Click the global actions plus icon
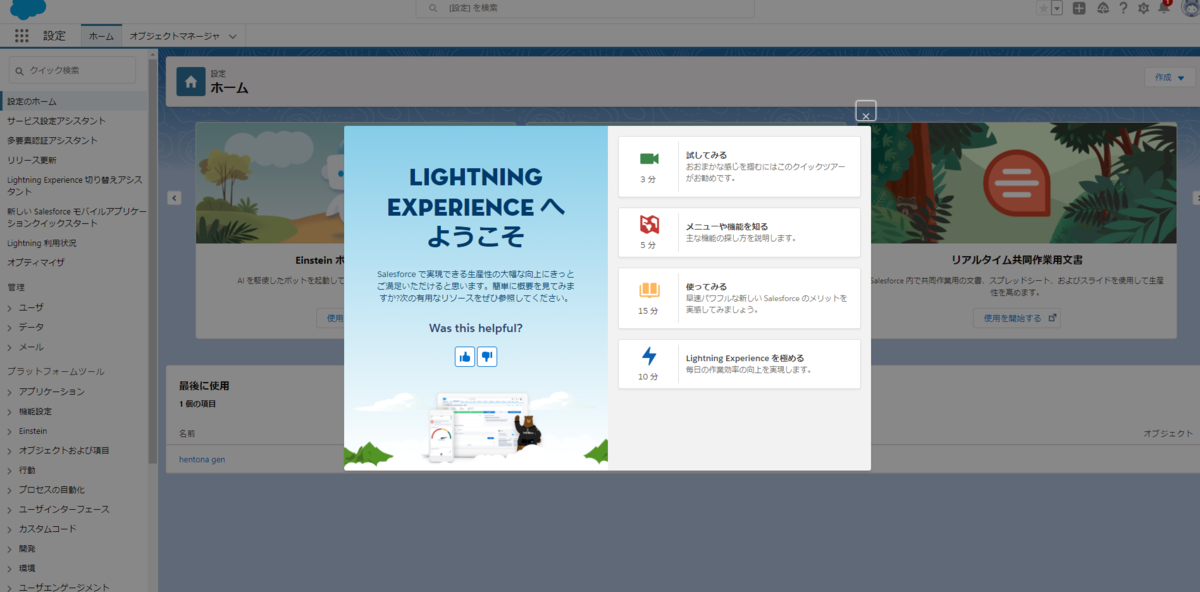The height and width of the screenshot is (592, 1200). point(1079,8)
